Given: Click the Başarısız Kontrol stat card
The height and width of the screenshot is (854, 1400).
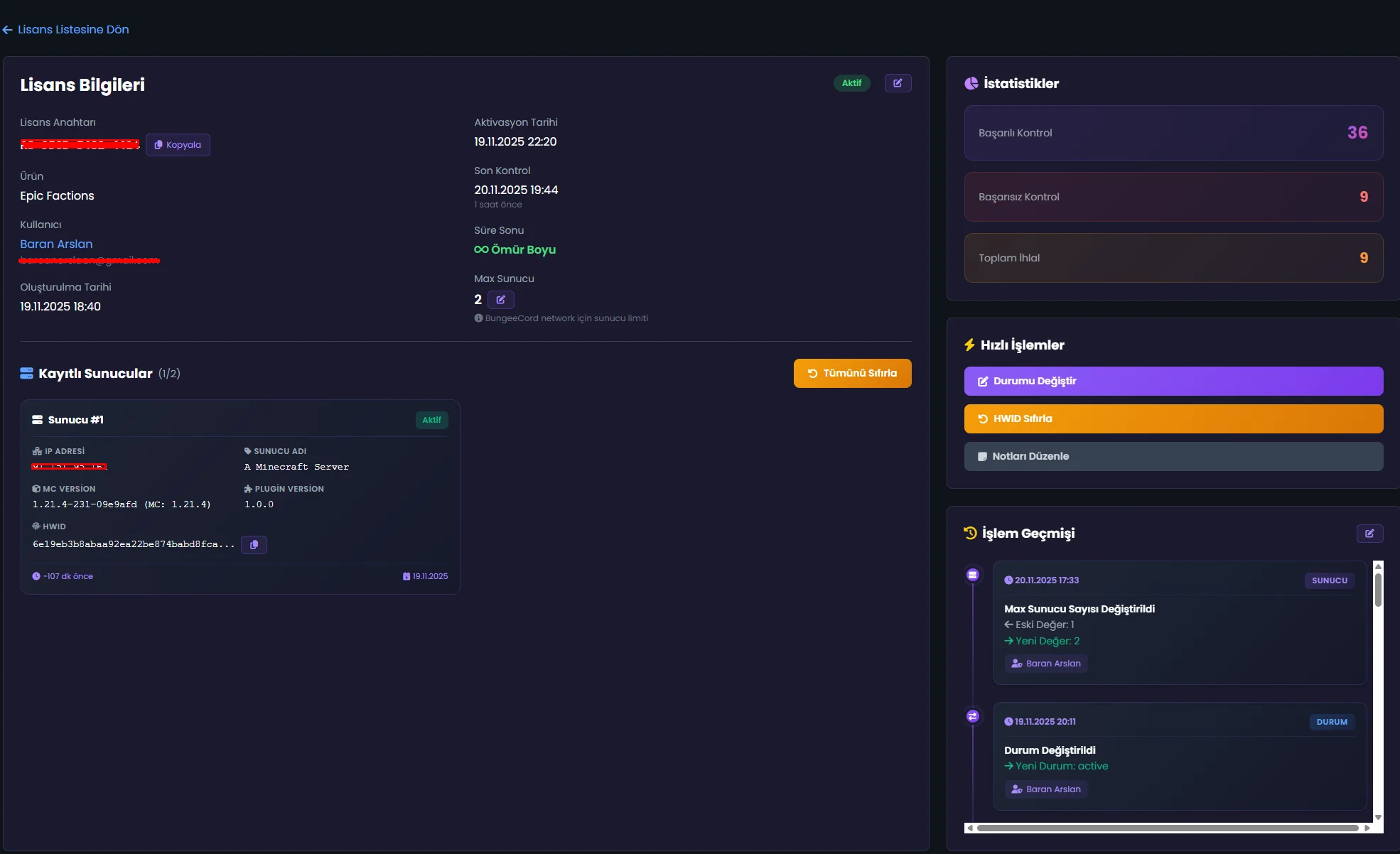Looking at the screenshot, I should 1173,197.
